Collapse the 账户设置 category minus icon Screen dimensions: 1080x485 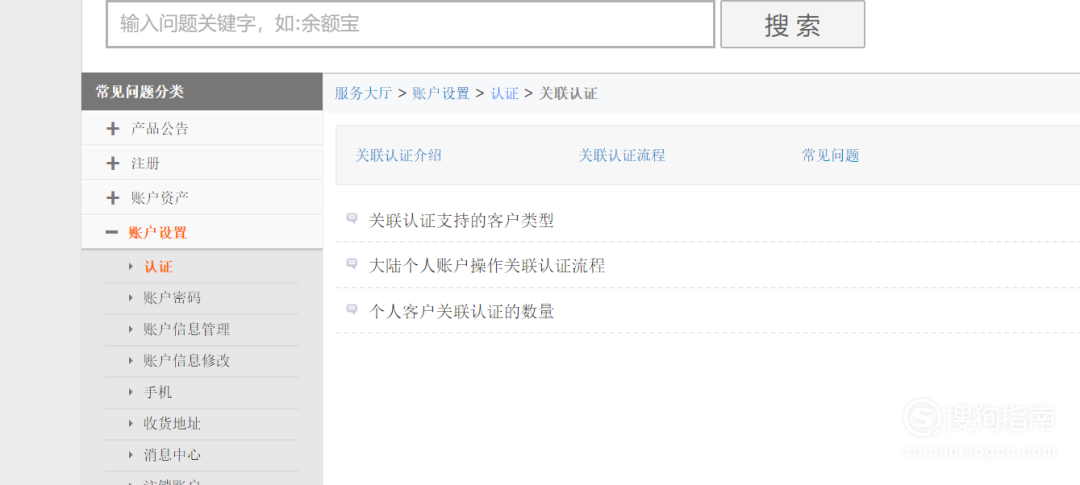point(112,233)
